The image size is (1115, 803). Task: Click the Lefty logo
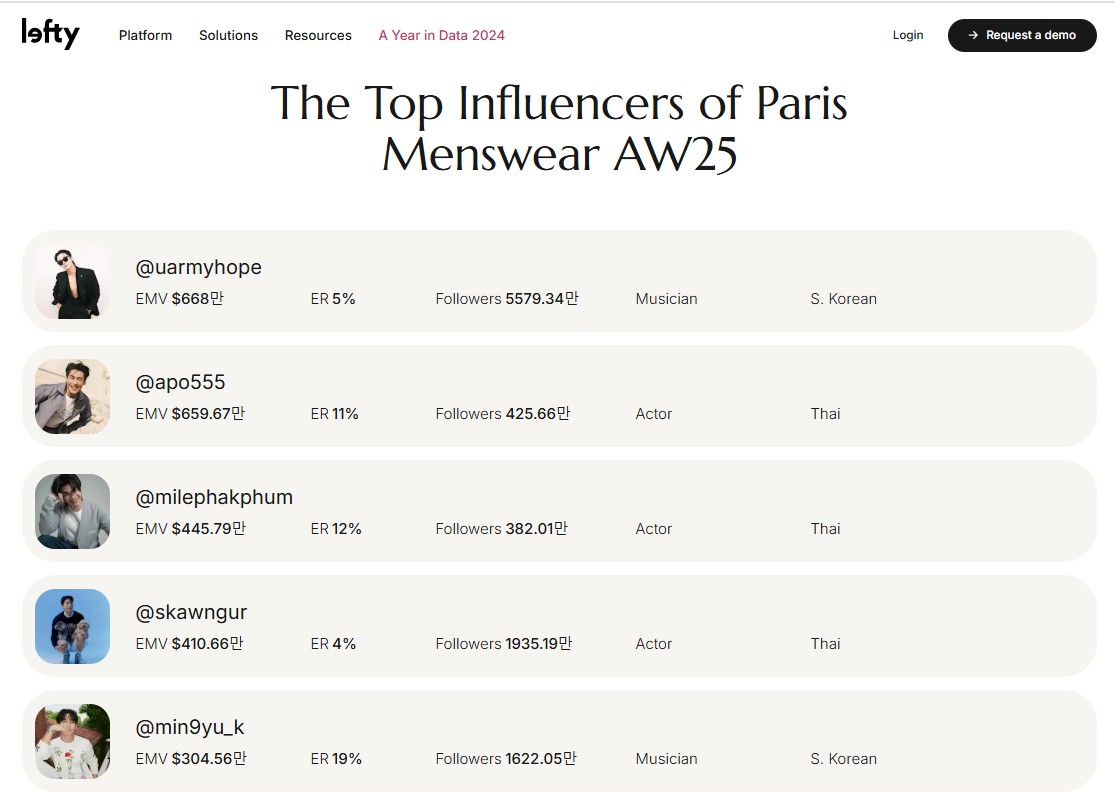click(x=50, y=34)
